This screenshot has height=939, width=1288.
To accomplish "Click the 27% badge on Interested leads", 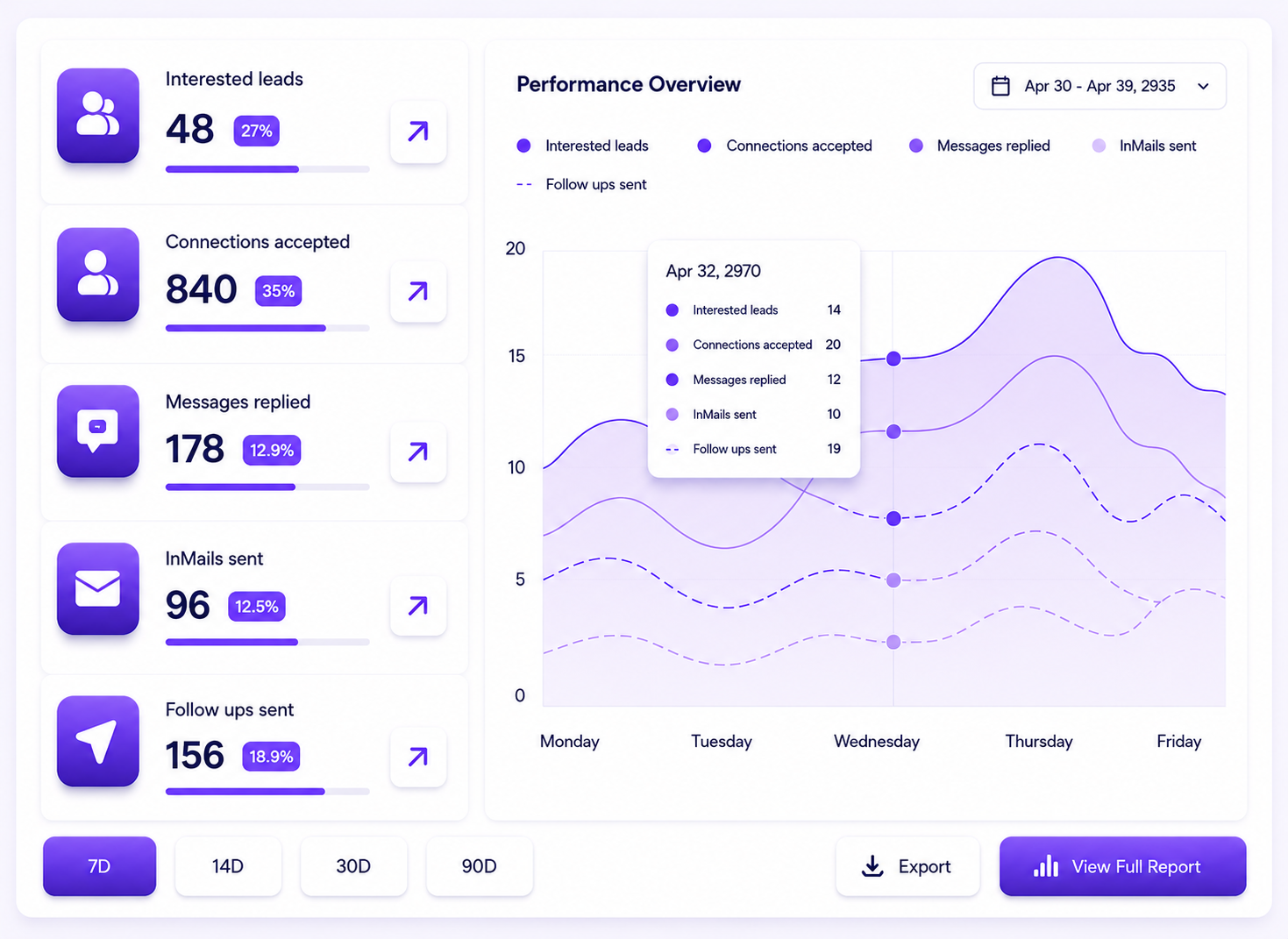I will tap(257, 131).
